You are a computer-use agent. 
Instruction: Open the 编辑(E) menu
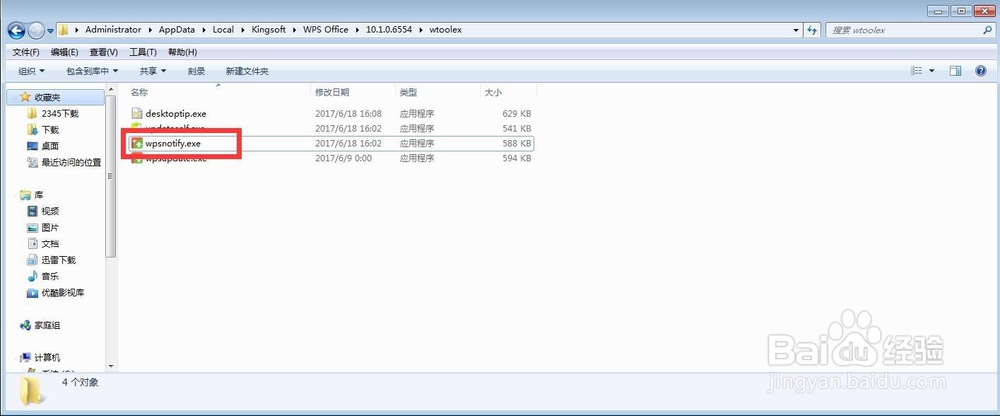[x=64, y=52]
